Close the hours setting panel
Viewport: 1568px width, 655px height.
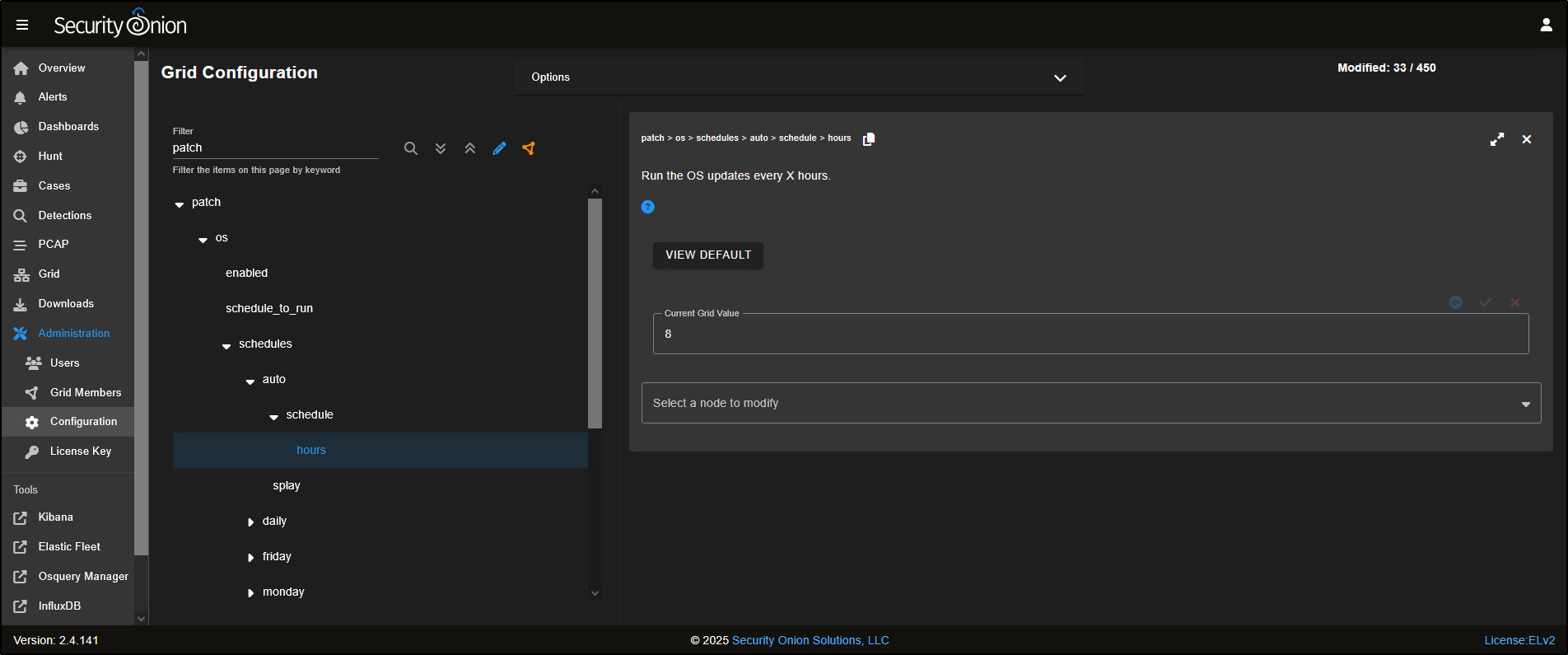pyautogui.click(x=1526, y=139)
